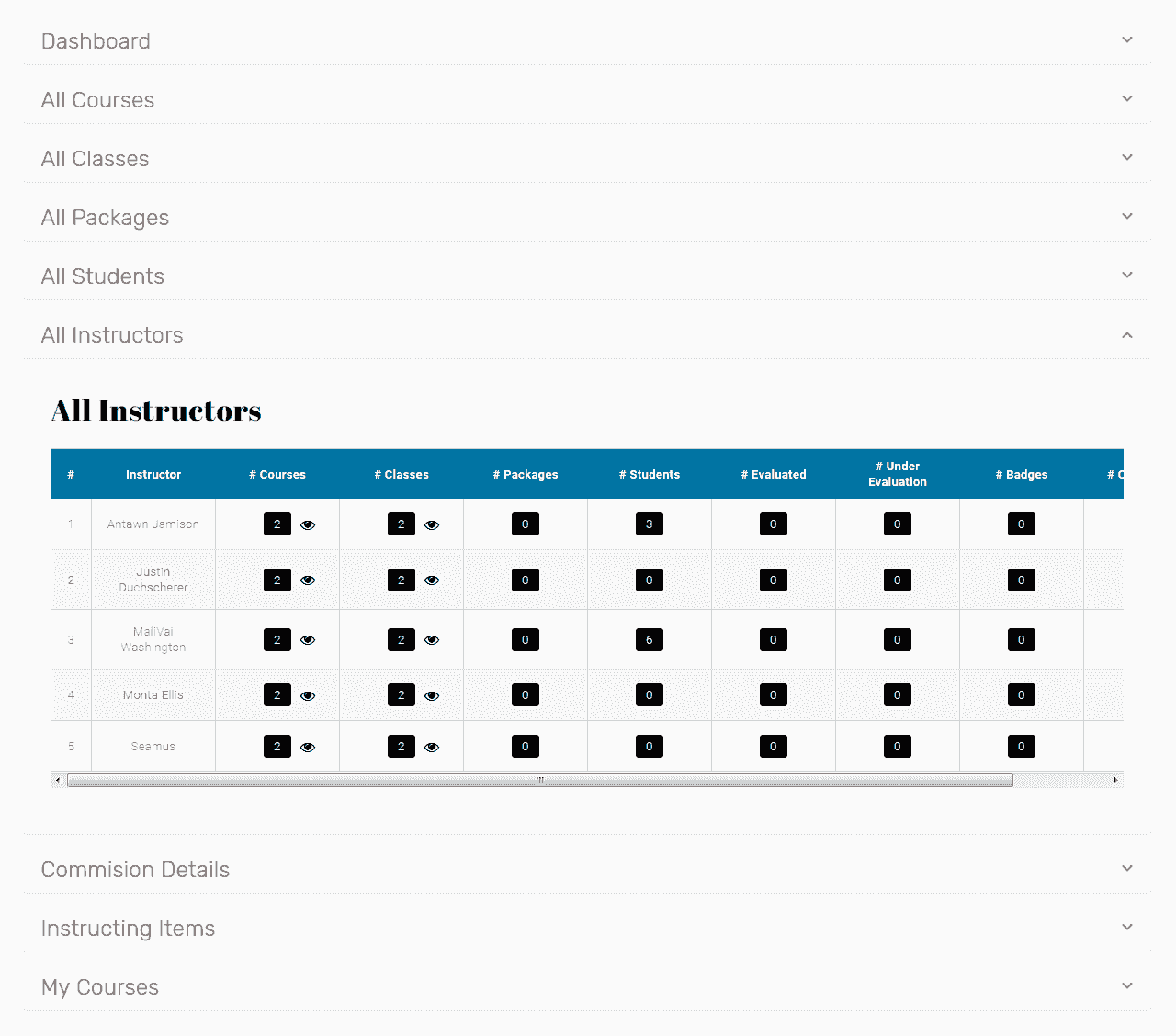Viewport: 1176px width, 1036px height.
Task: Click the # Classes column header
Action: click(401, 475)
